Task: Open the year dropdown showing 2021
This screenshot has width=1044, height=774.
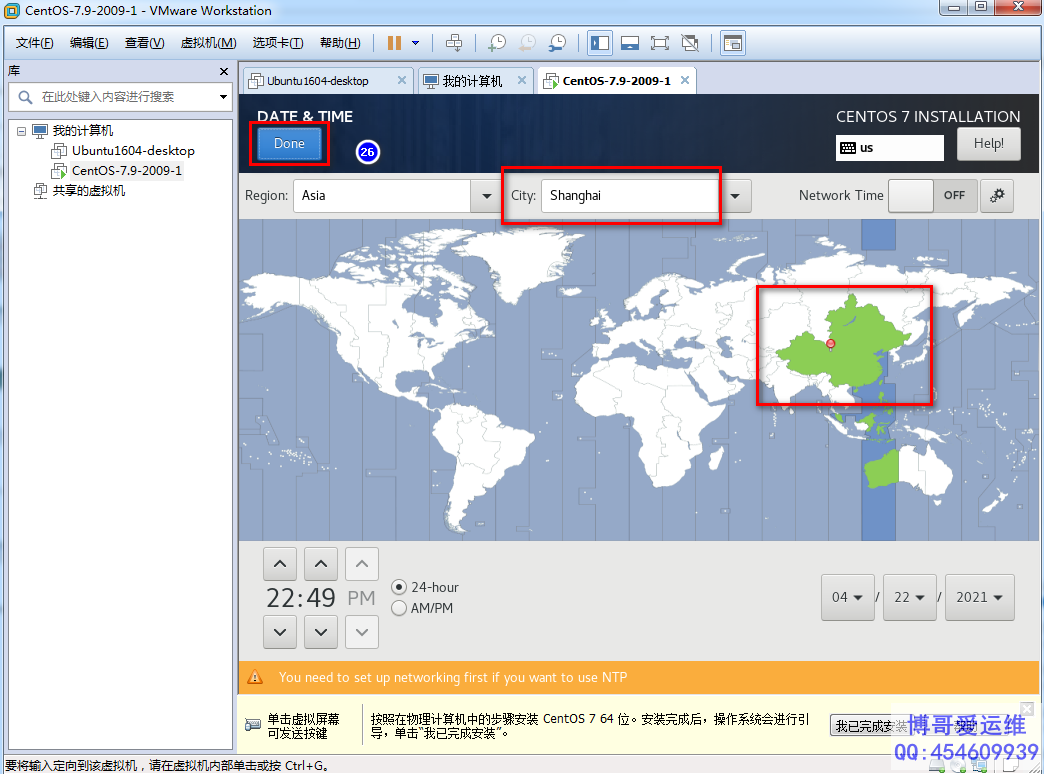Action: tap(979, 597)
